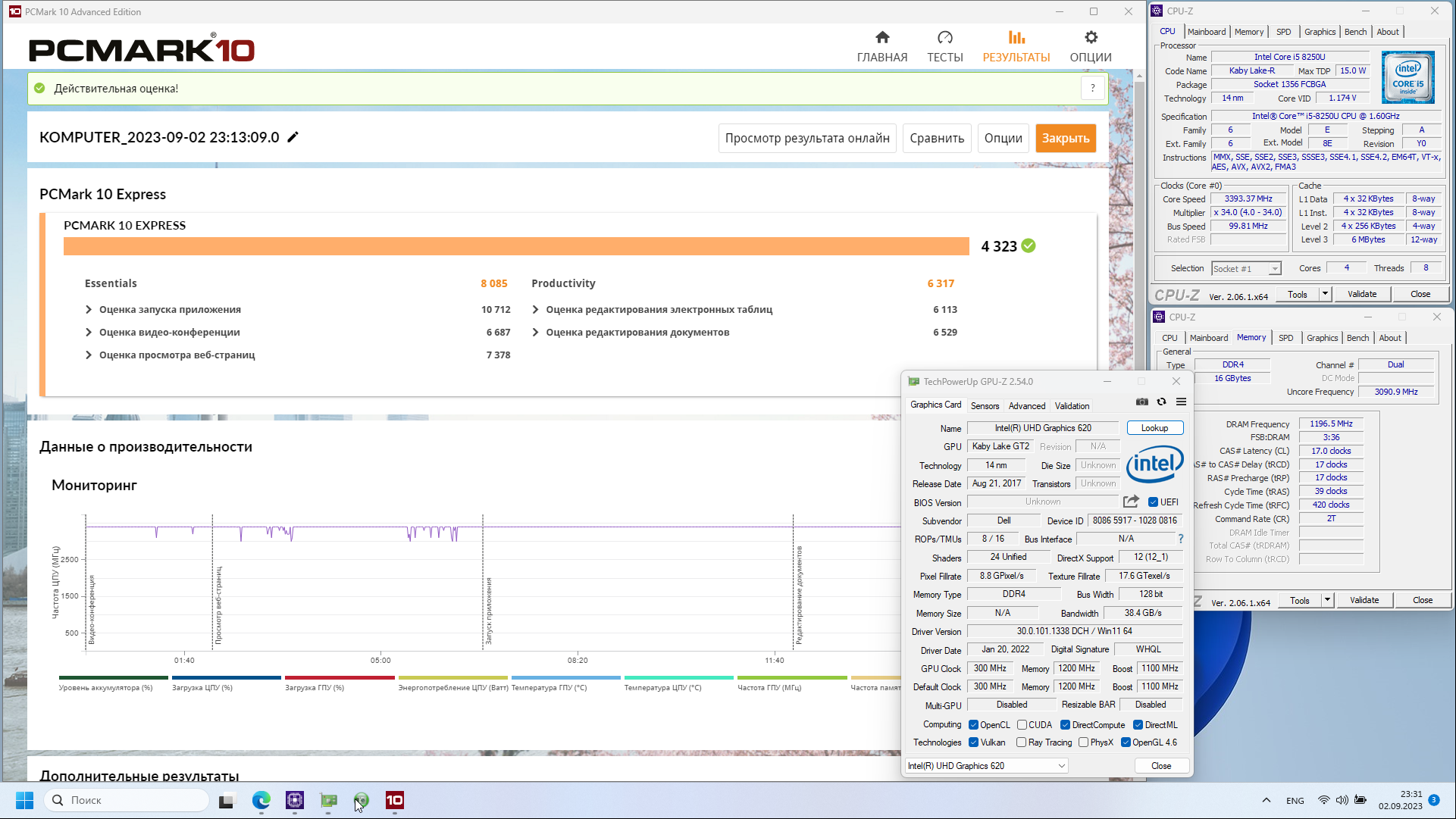The height and width of the screenshot is (819, 1456).
Task: Open ОПЦИИ settings gear in PCMark
Action: (1091, 46)
